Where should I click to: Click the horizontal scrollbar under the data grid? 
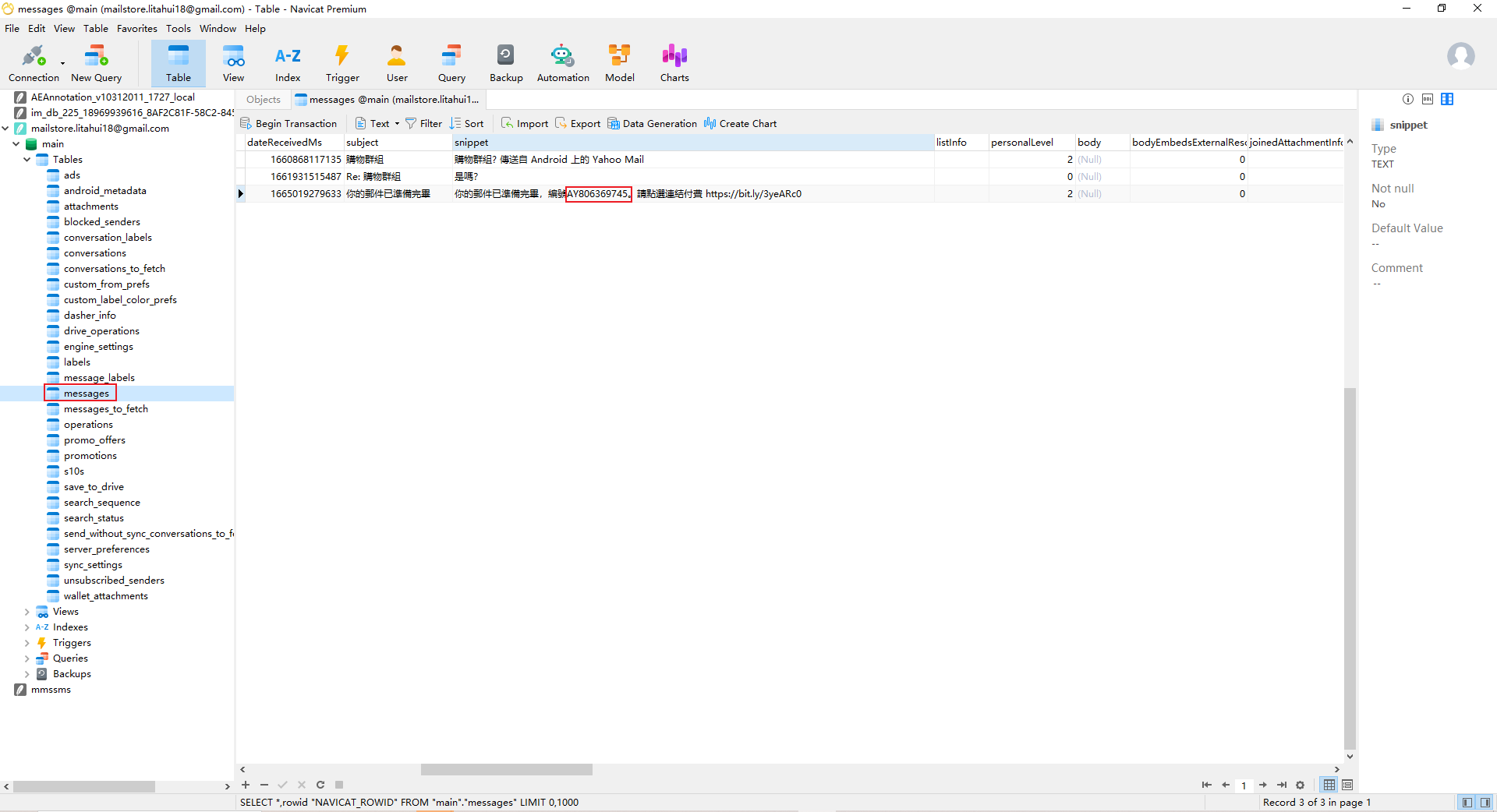tap(506, 770)
